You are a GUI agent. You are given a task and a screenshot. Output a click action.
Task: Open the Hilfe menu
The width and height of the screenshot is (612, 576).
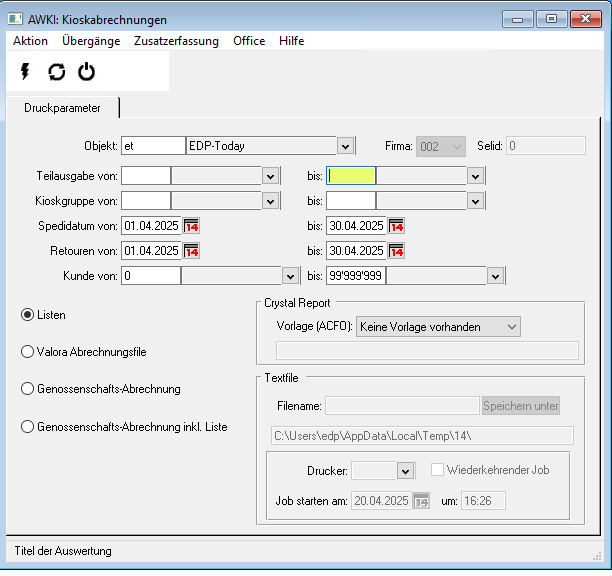(x=292, y=41)
